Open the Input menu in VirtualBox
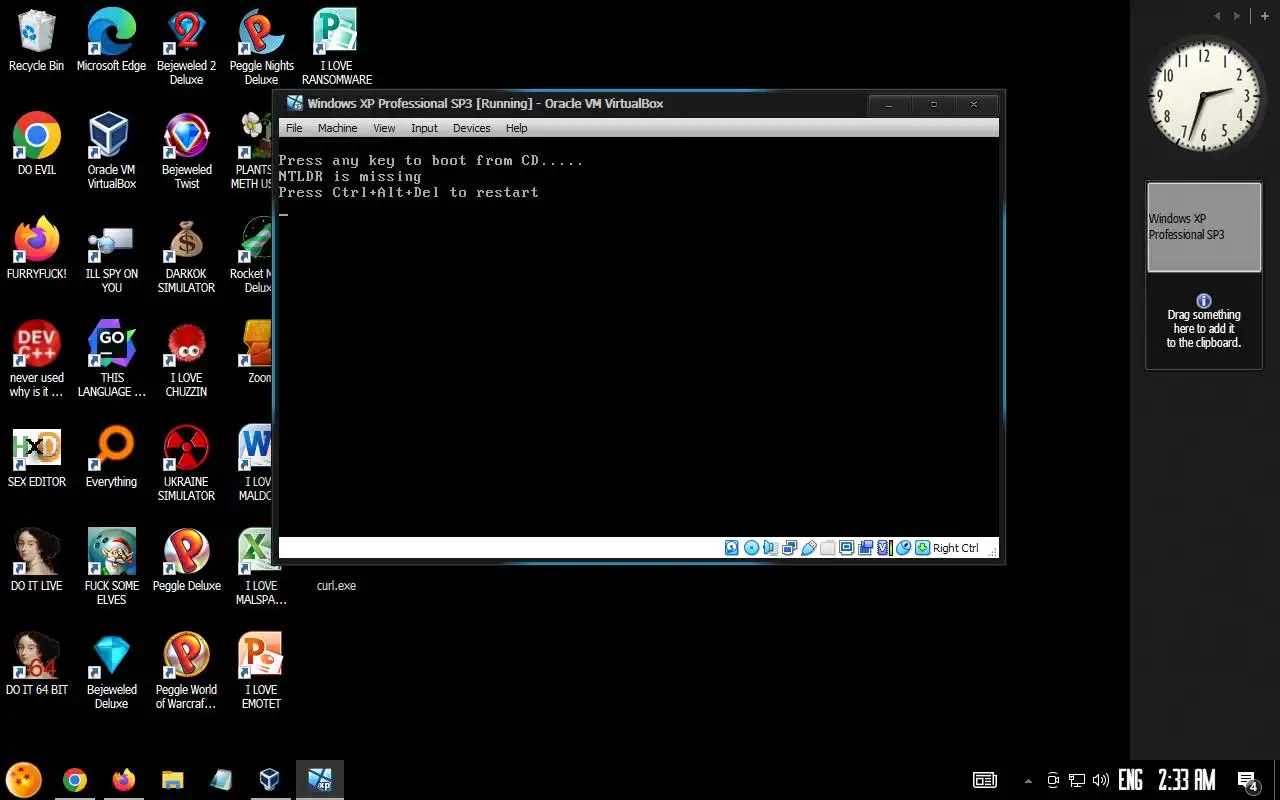The width and height of the screenshot is (1280, 800). [x=424, y=128]
